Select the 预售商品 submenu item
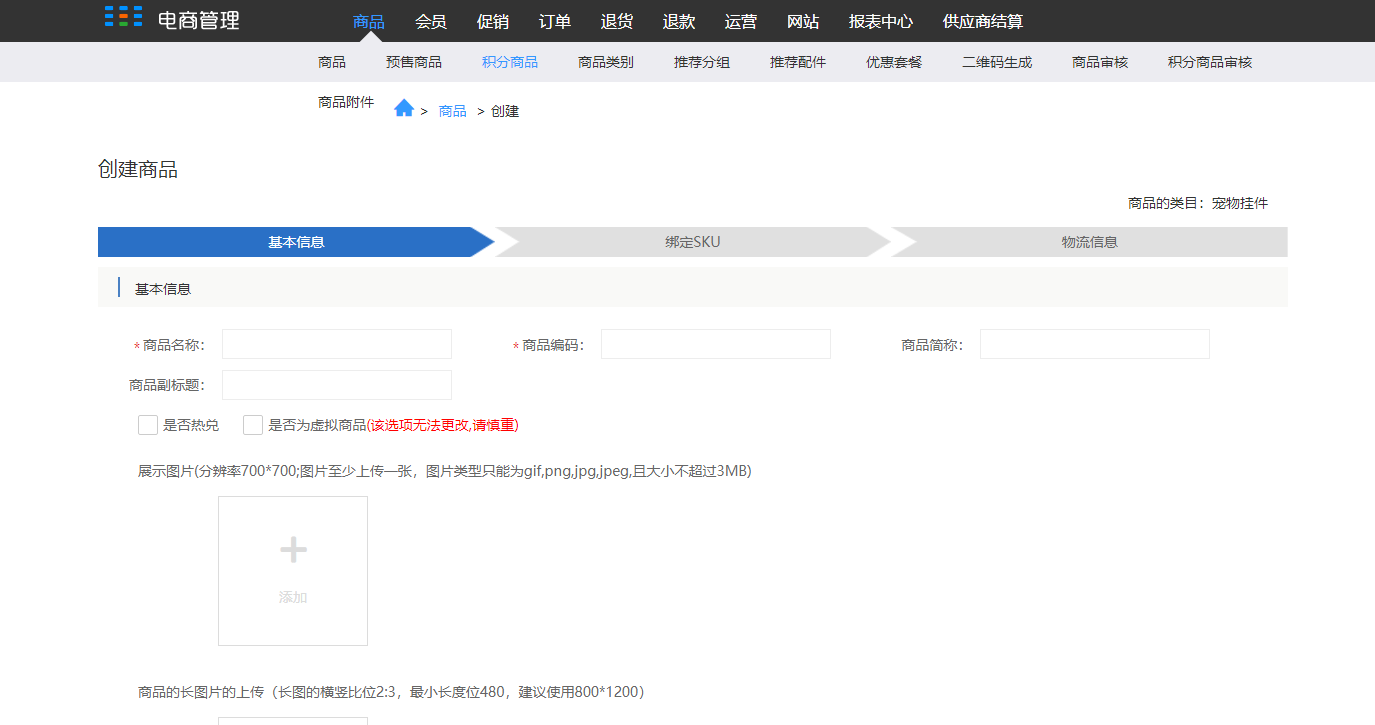The image size is (1375, 725). (x=414, y=62)
